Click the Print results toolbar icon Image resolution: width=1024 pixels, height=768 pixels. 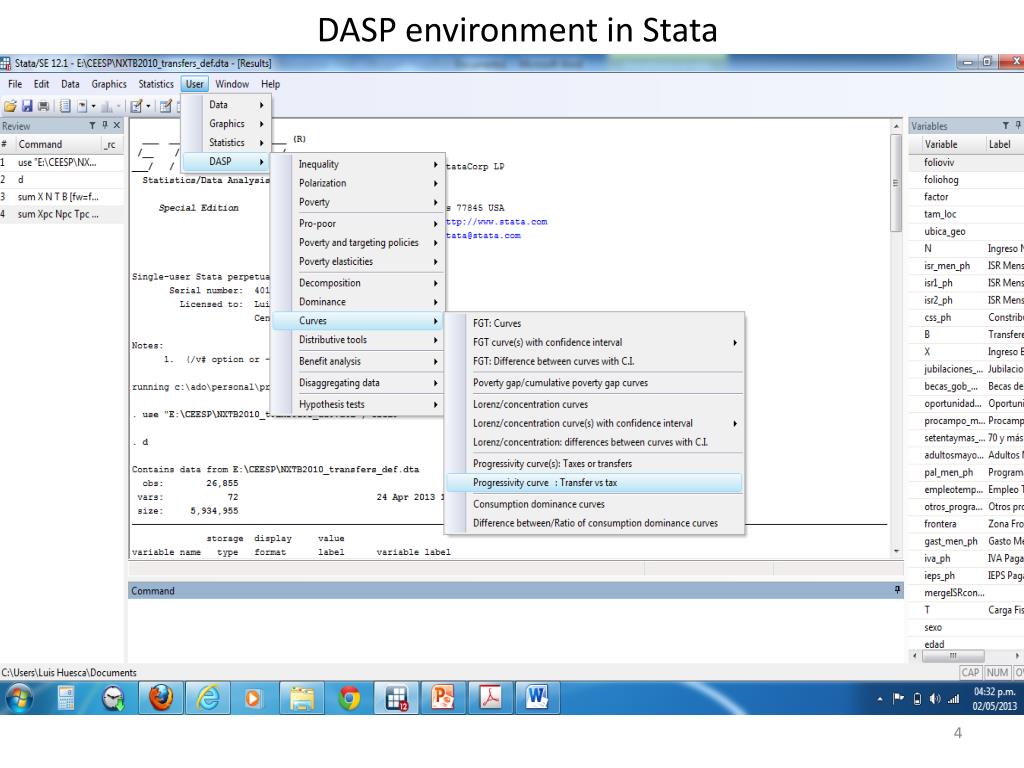44,106
